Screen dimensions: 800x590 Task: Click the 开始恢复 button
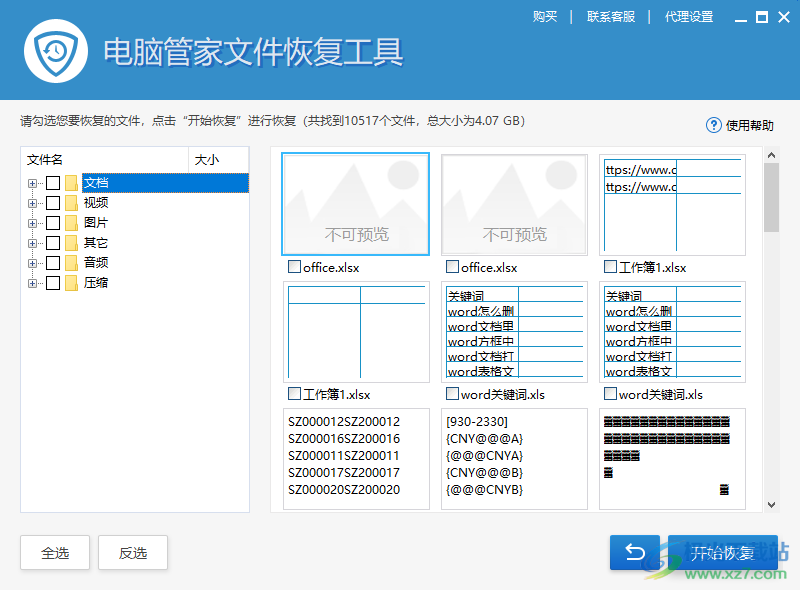click(x=722, y=552)
